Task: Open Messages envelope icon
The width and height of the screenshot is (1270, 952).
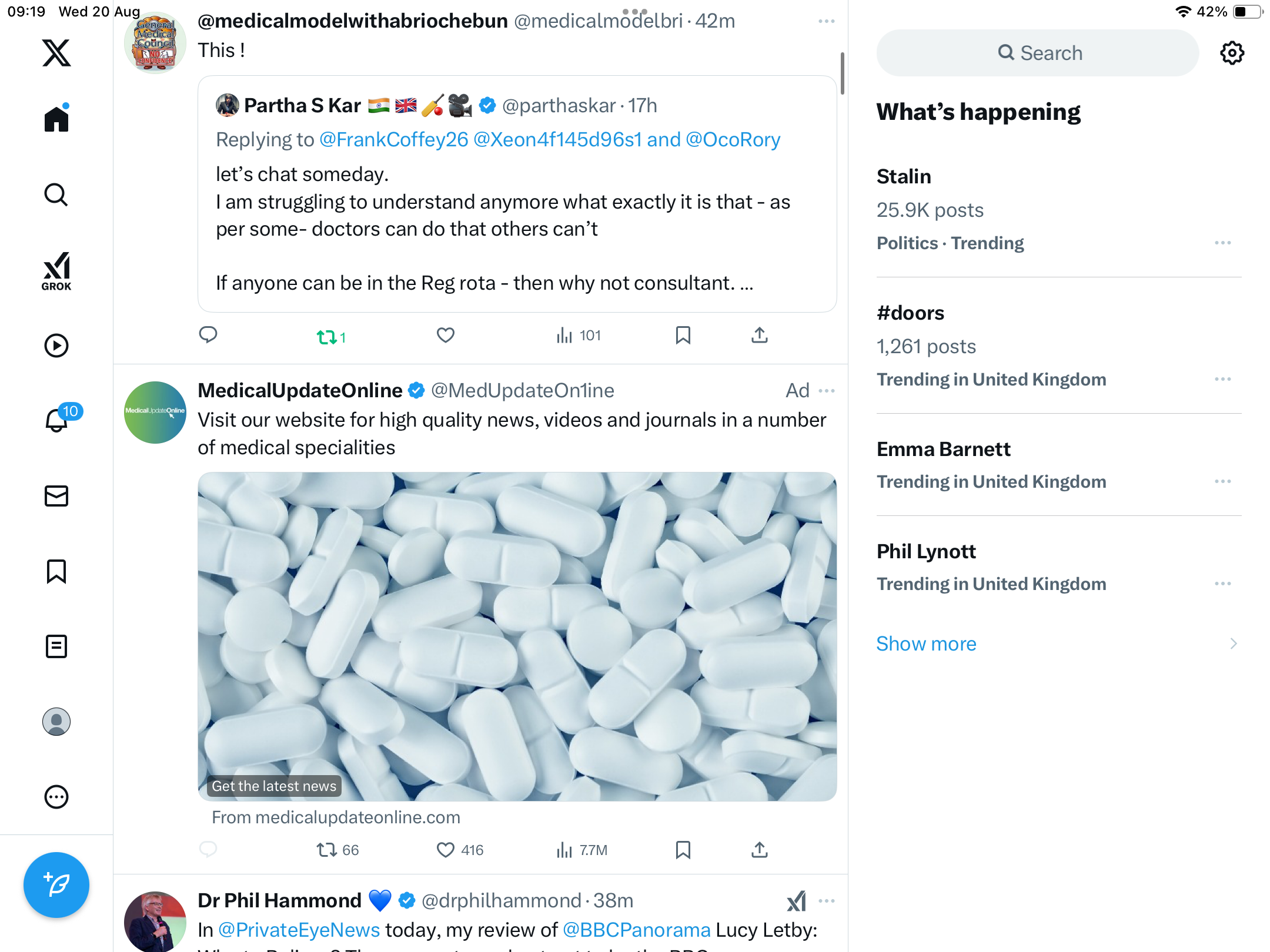Action: [56, 496]
